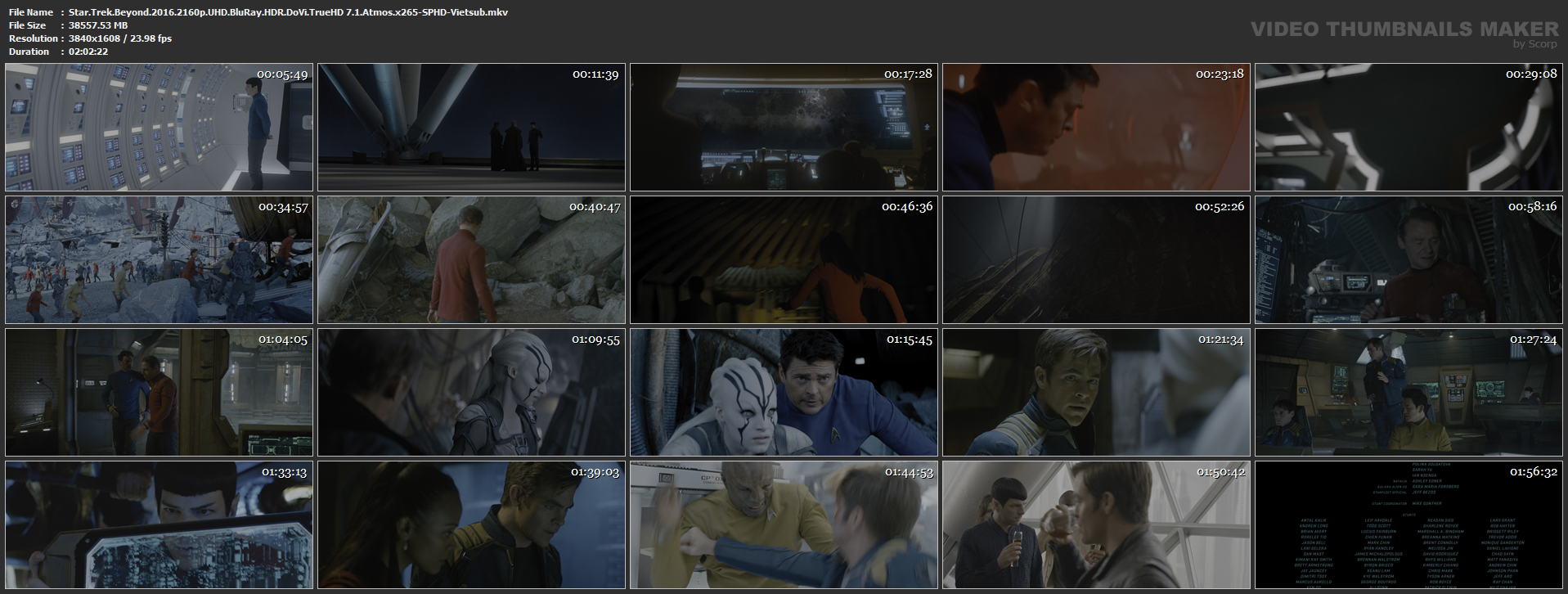Pick the 01:15:45 video frame

[784, 393]
